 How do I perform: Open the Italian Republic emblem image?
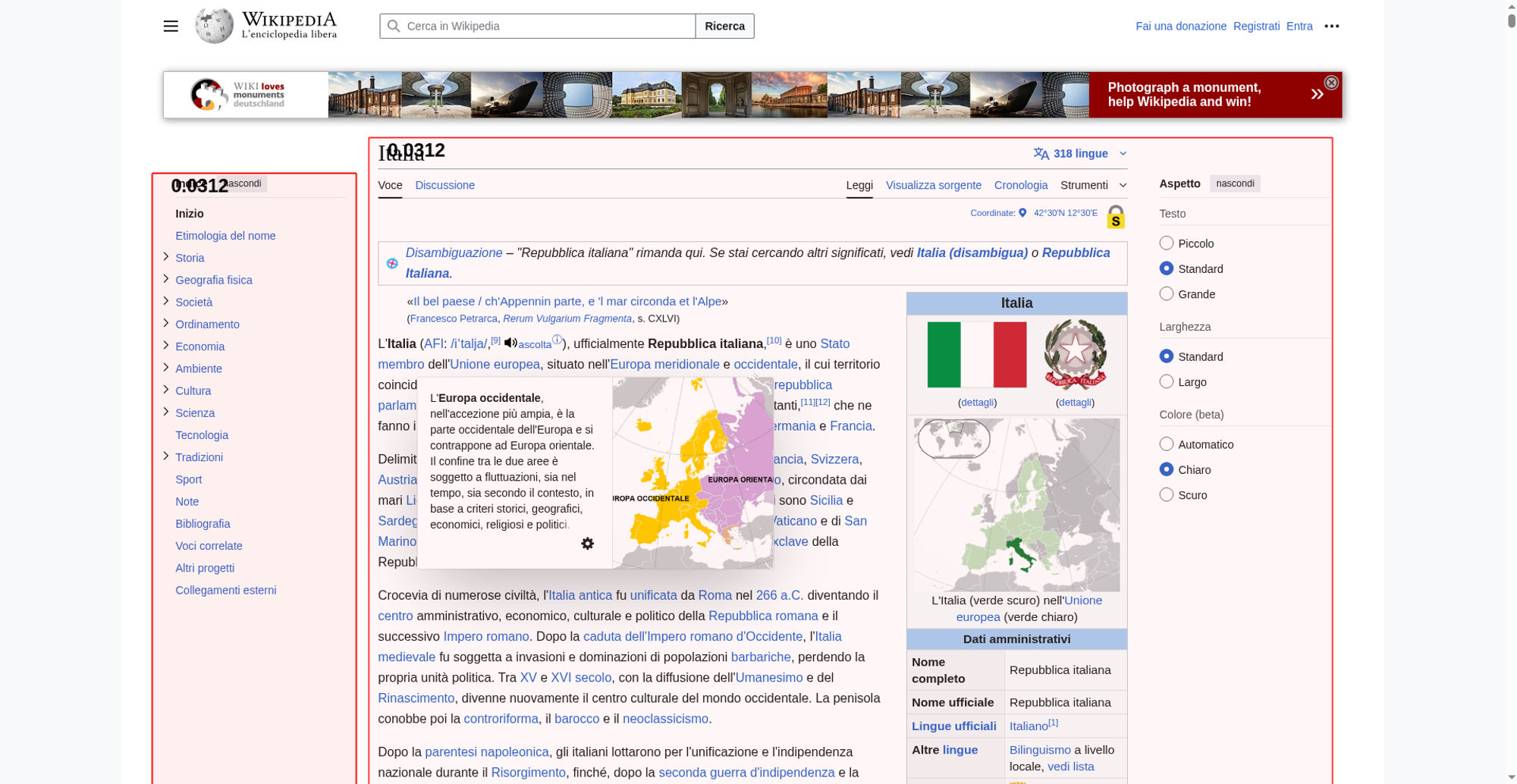[x=1075, y=355]
